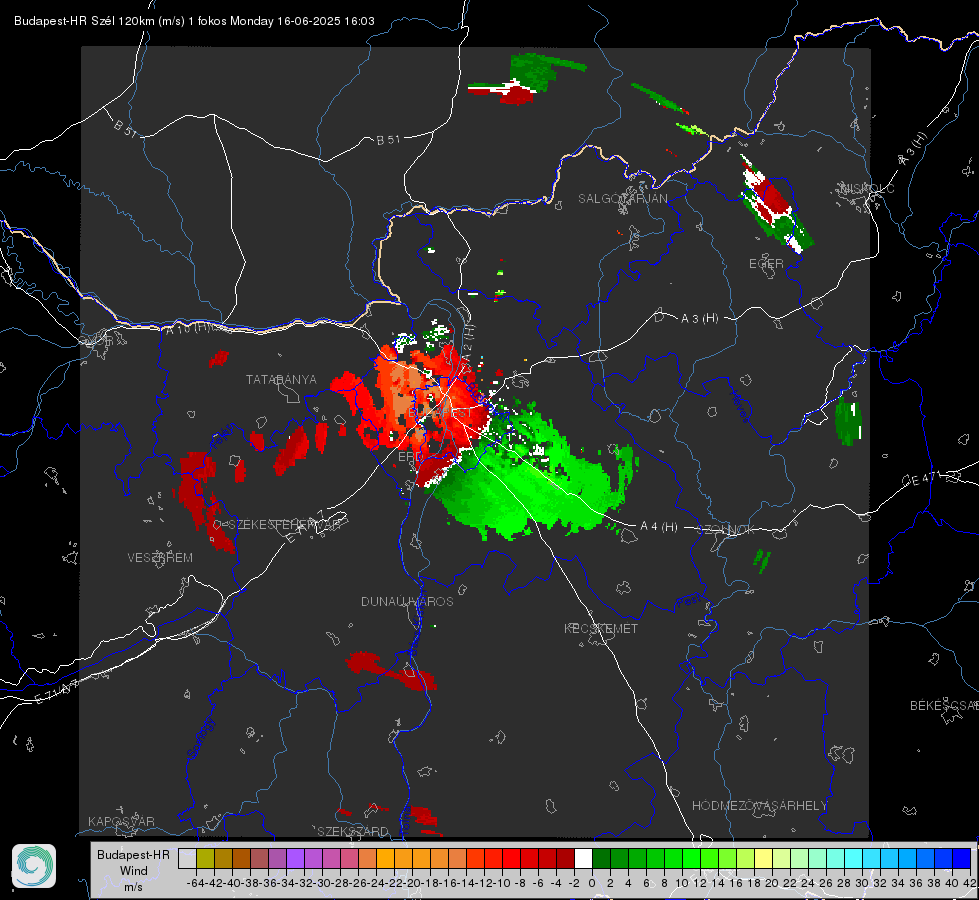Select the ÉRD city label
Image resolution: width=979 pixels, height=900 pixels.
[x=410, y=457]
